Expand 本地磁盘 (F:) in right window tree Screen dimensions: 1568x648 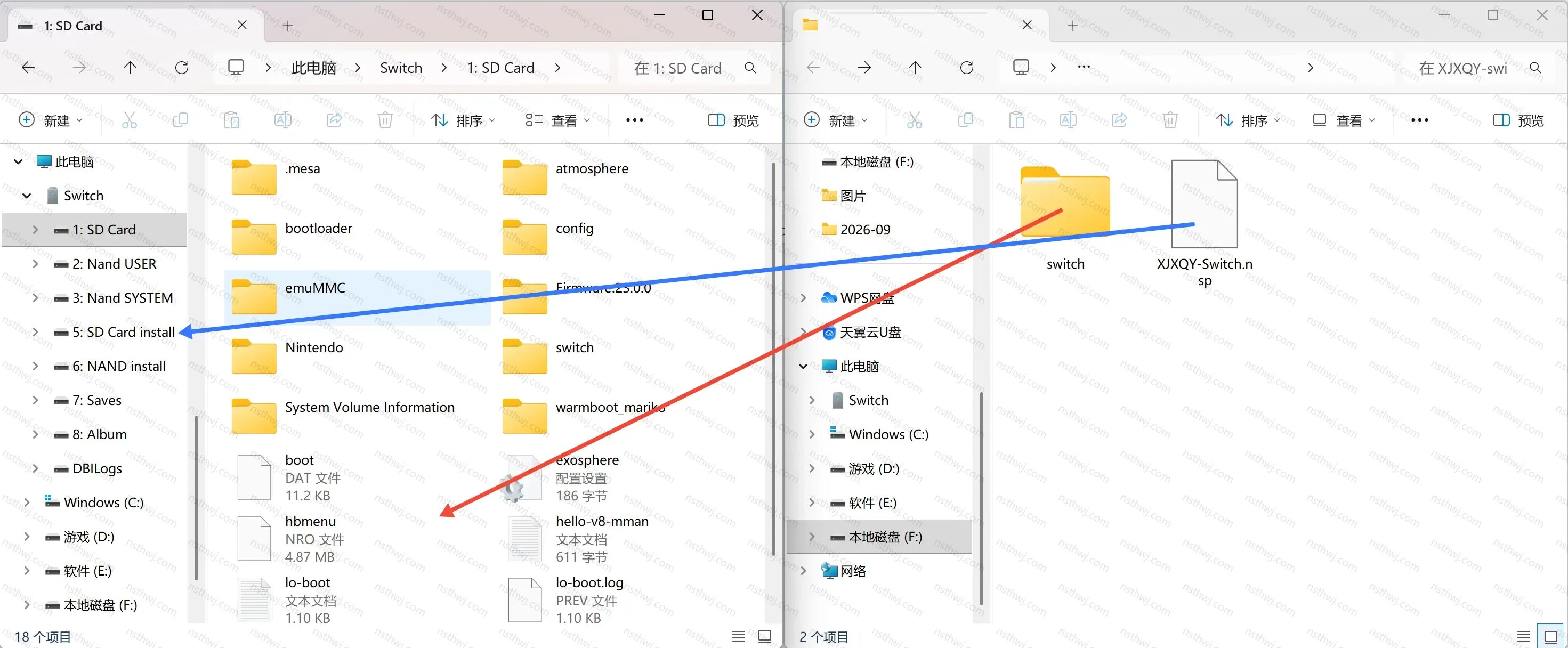[811, 536]
